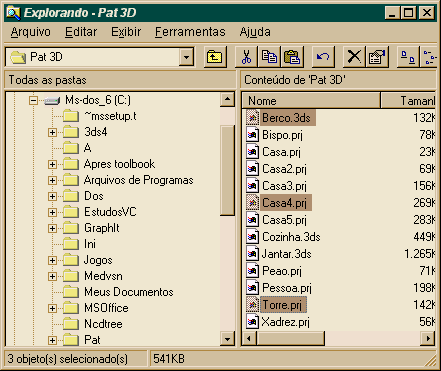441x371 pixels.
Task: Select the Meus Documentos folder
Action: click(x=129, y=292)
